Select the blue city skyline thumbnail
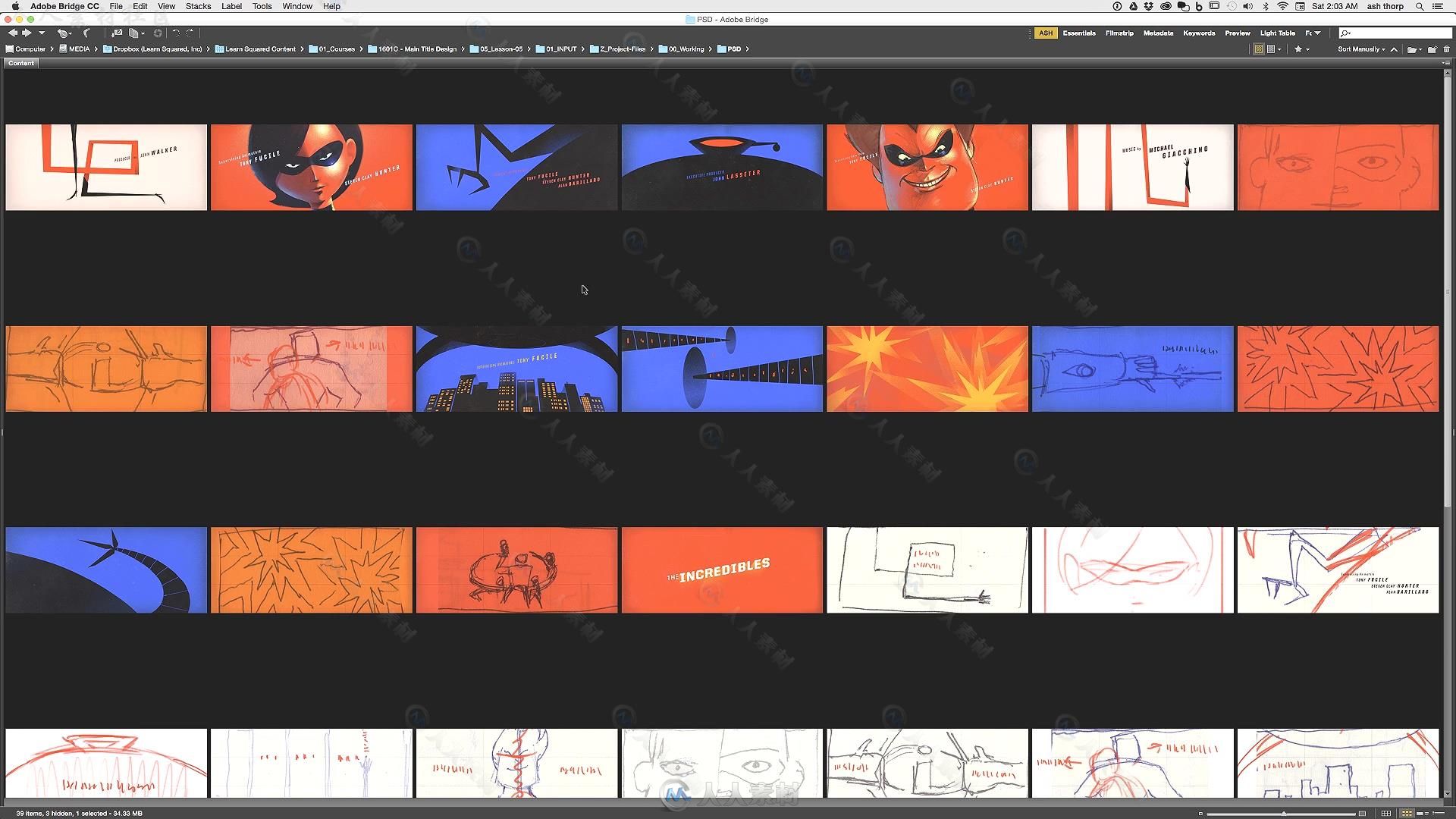This screenshot has height=819, width=1456. point(516,369)
